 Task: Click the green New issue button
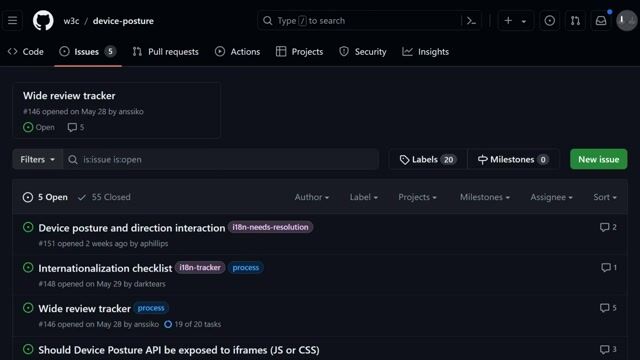point(598,159)
